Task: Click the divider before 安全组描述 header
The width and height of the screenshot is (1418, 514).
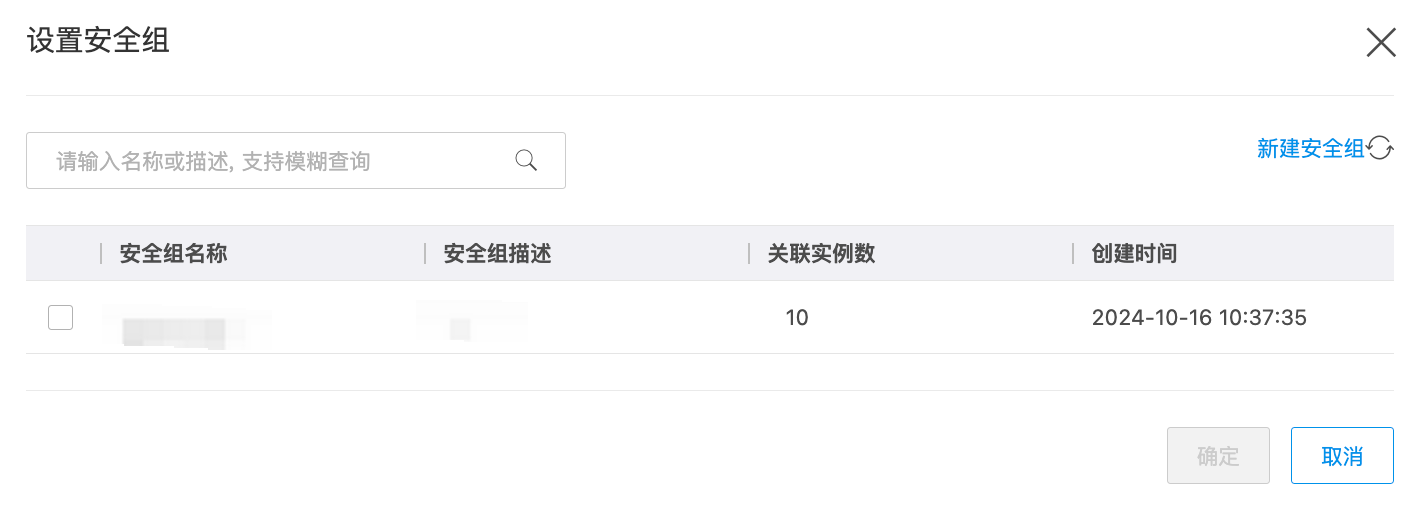Action: coord(425,253)
